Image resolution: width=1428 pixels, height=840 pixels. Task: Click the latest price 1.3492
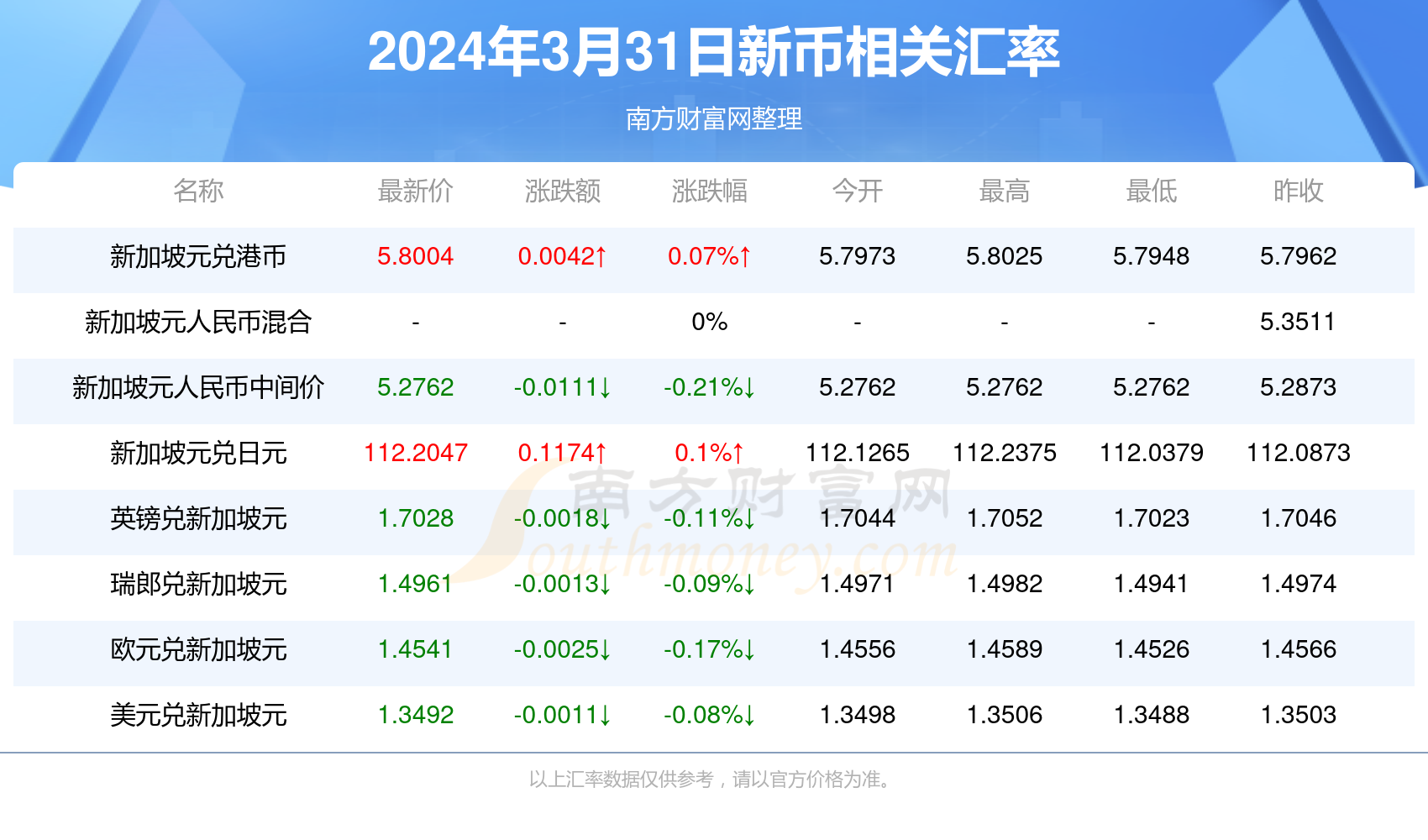point(415,715)
